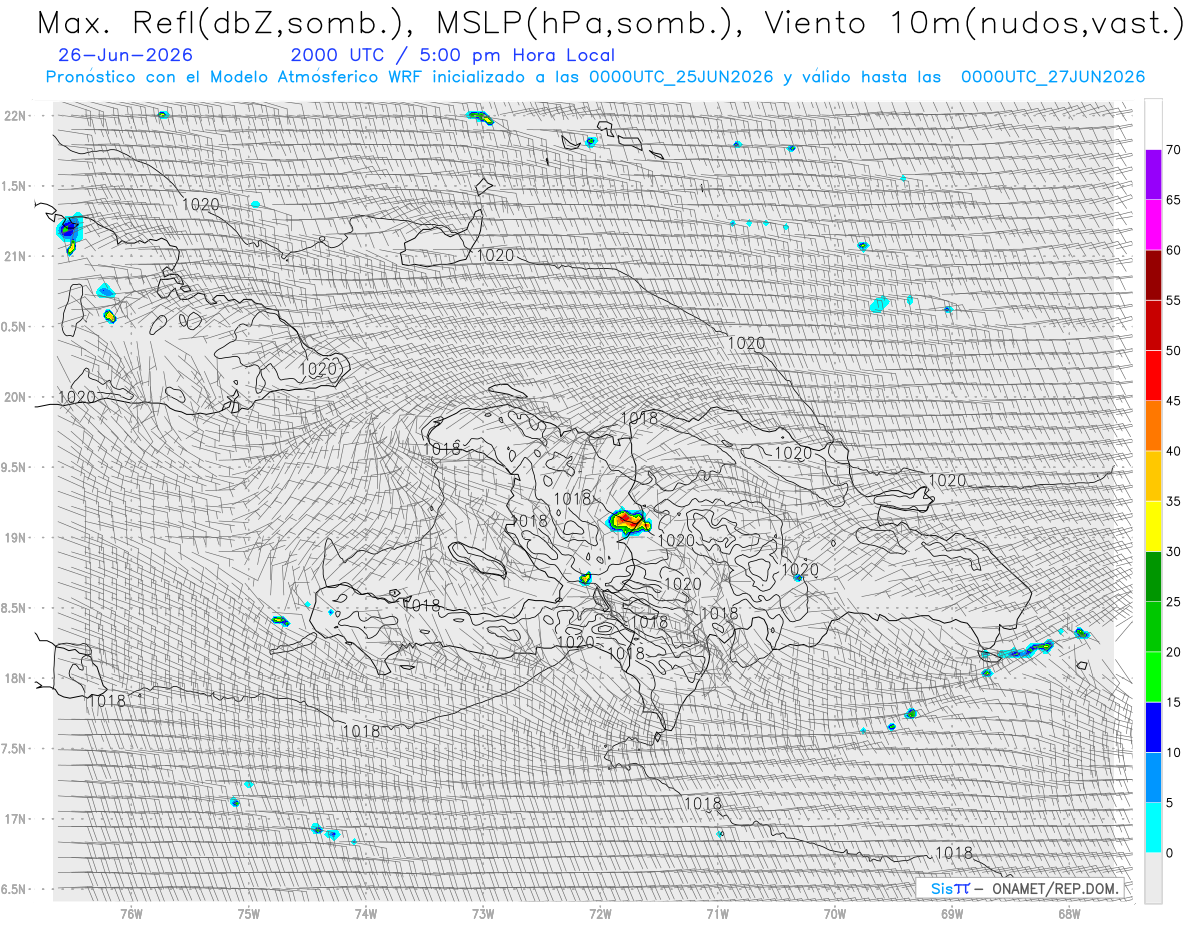
Task: Click the '70W' longitude axis label
Action: 835,912
